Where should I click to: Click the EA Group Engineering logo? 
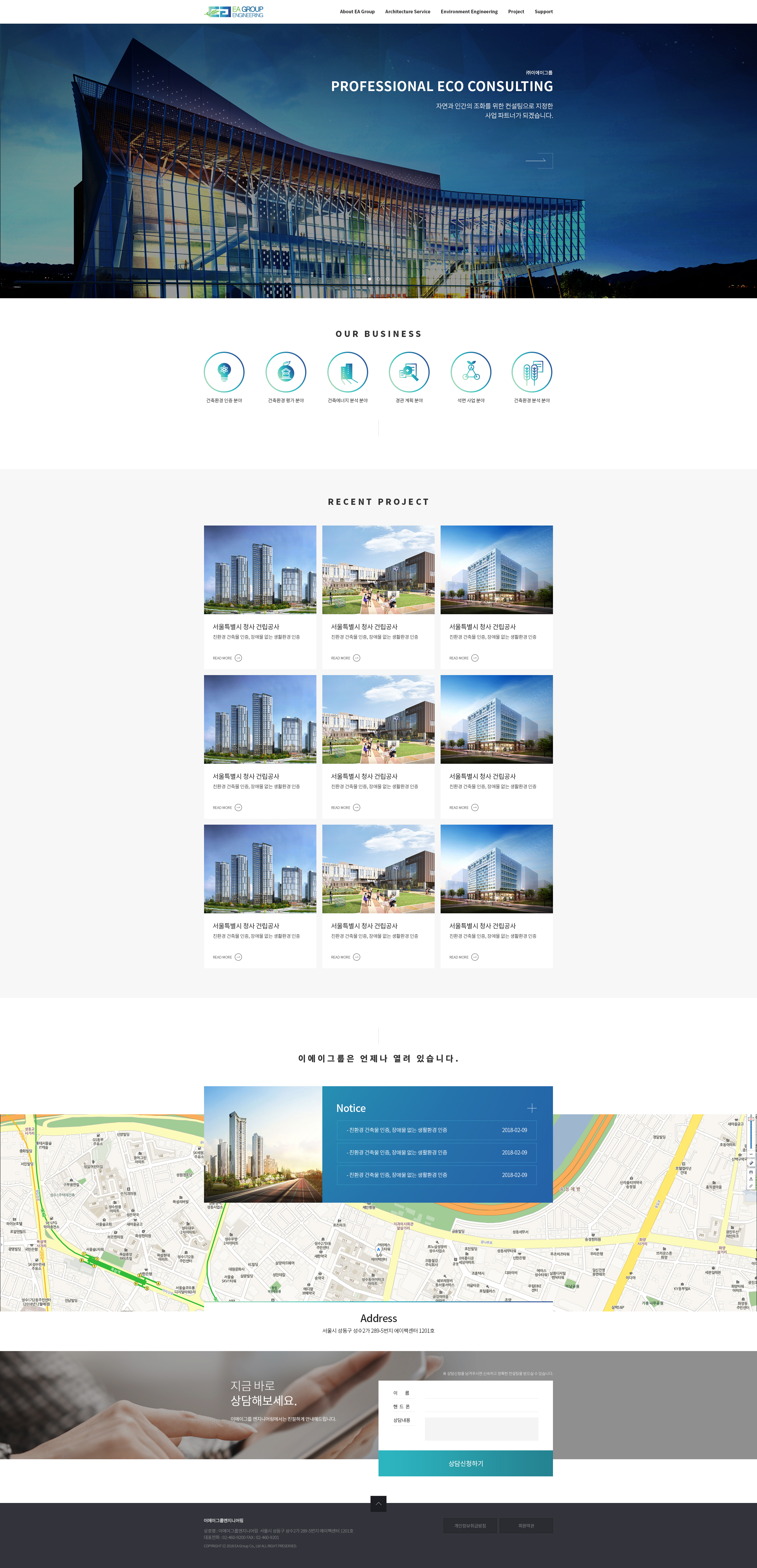234,12
